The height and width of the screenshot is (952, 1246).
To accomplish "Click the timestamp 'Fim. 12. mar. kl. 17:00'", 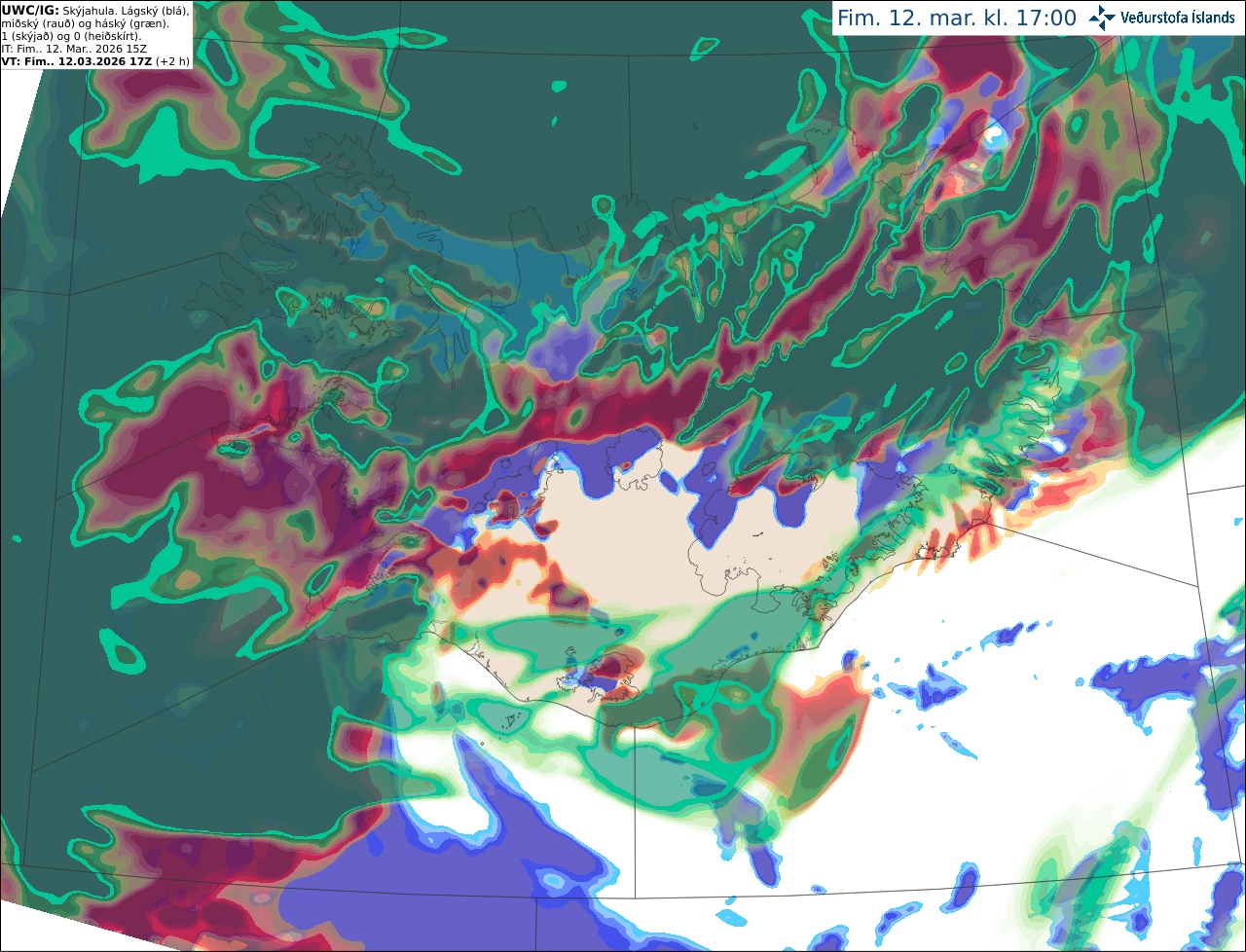I will (957, 18).
